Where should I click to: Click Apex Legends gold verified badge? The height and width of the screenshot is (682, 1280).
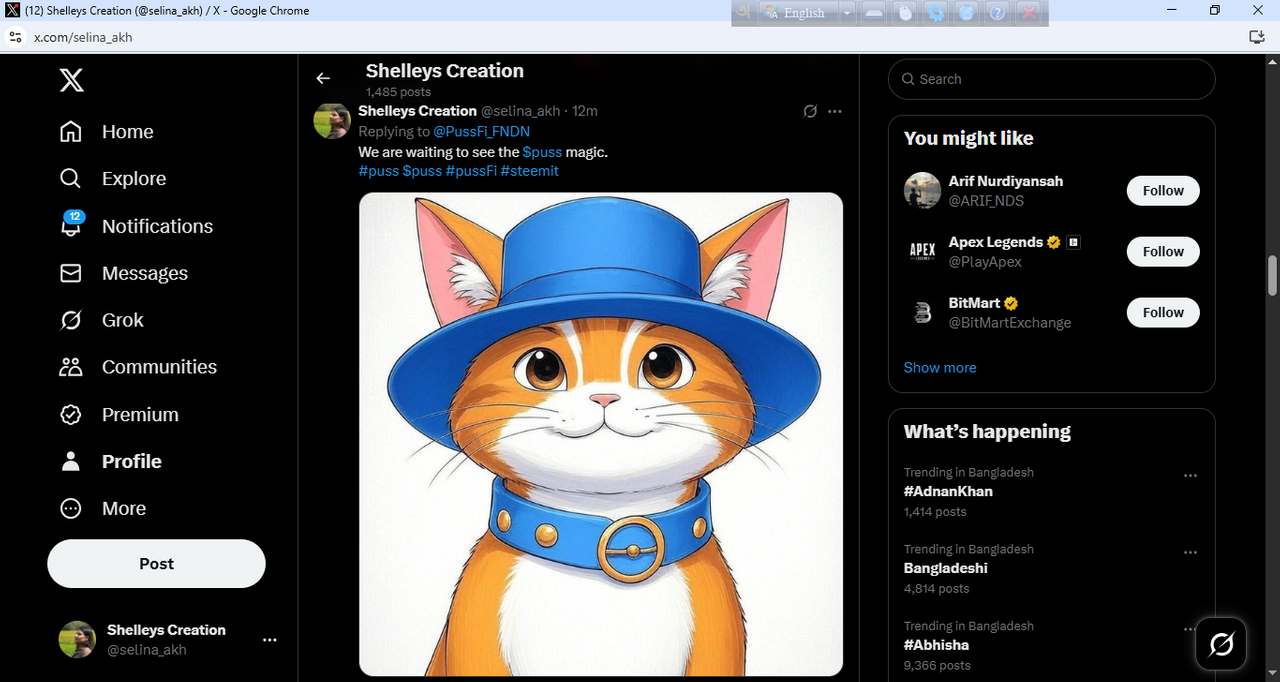1053,242
